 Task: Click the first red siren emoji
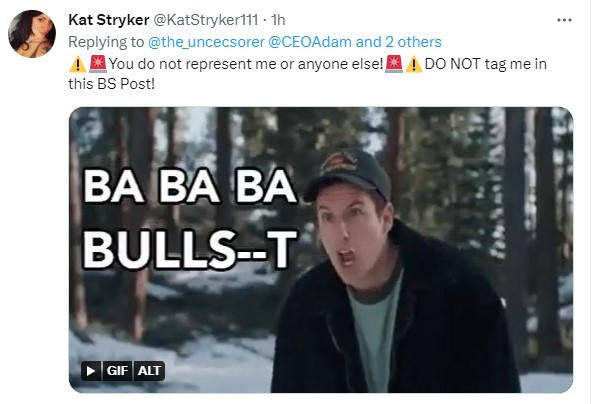click(x=96, y=64)
